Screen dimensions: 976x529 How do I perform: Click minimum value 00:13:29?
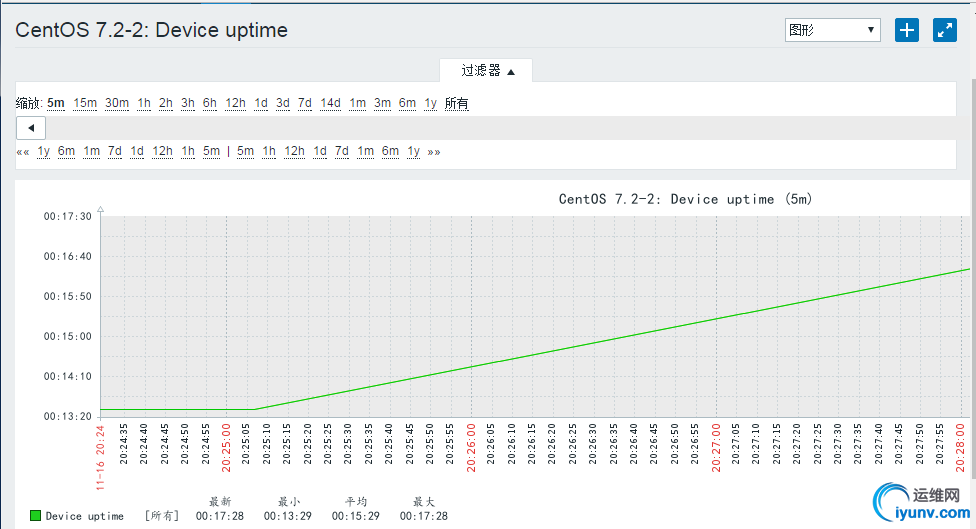tap(288, 516)
